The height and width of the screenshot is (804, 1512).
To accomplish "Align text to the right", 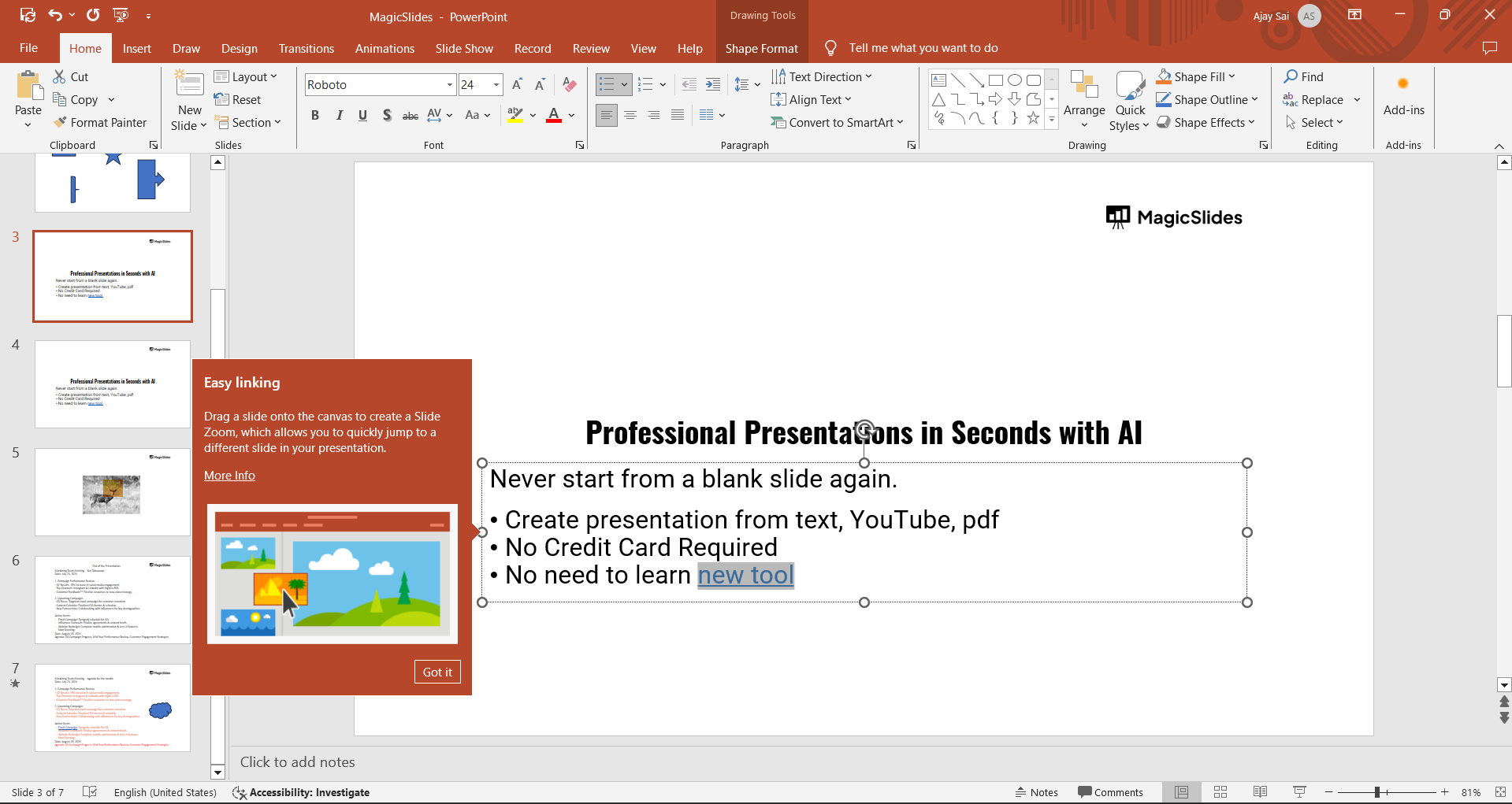I will (653, 115).
